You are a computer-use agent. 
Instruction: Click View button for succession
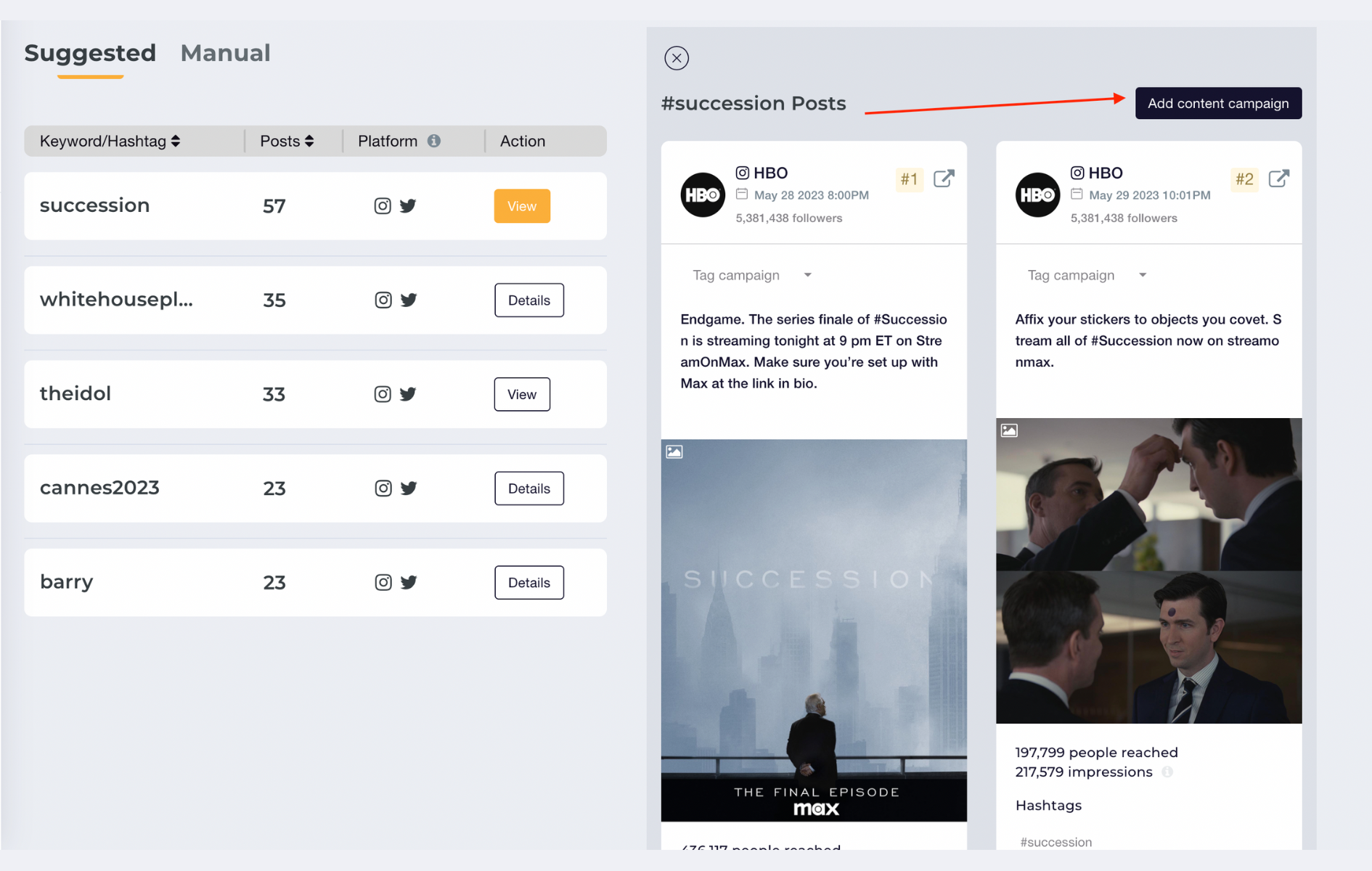point(521,206)
